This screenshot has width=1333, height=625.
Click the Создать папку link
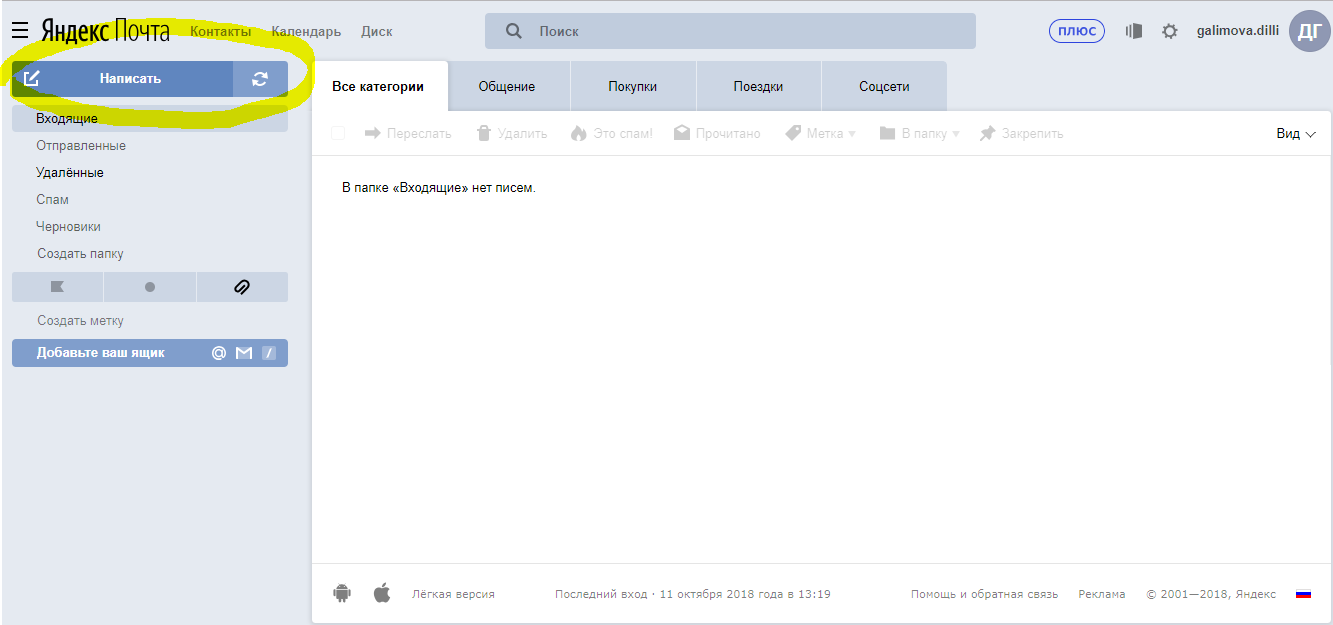pyautogui.click(x=81, y=254)
